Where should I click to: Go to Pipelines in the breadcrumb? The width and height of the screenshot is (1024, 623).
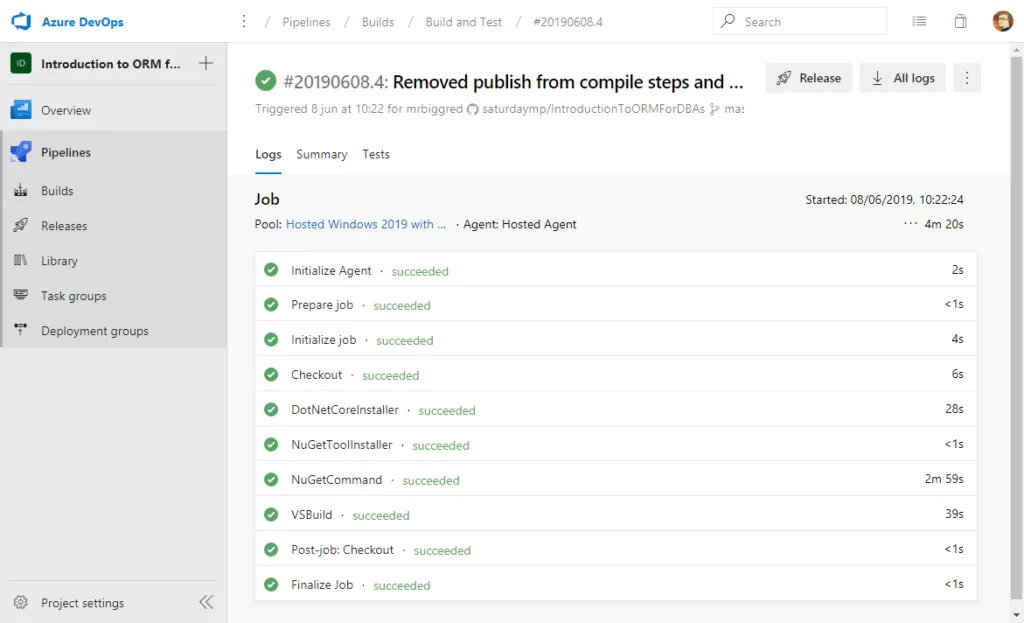[x=306, y=22]
